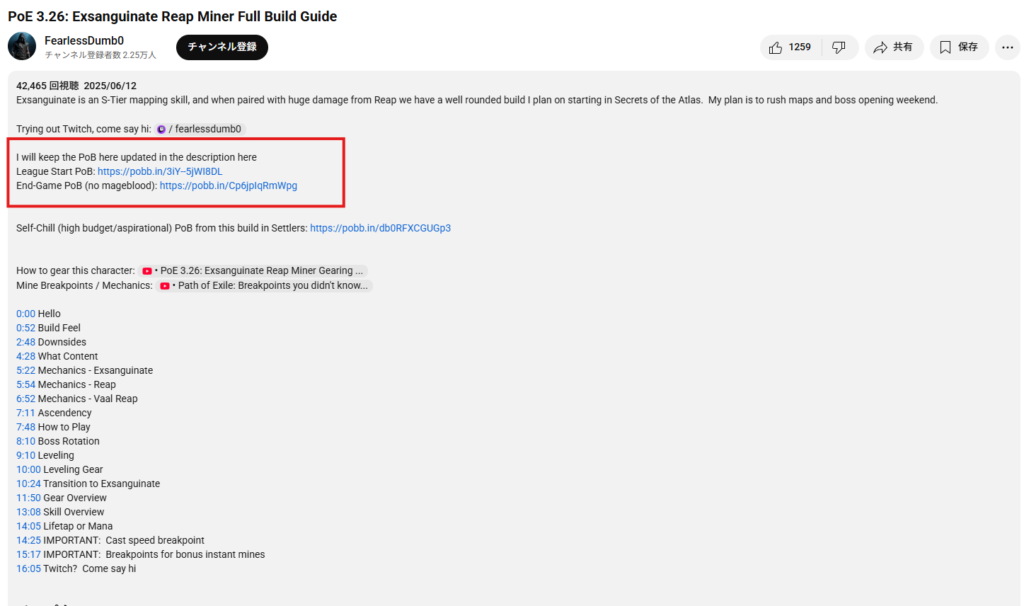
Task: Click the upload date '2025/06/12'
Action: 110,86
